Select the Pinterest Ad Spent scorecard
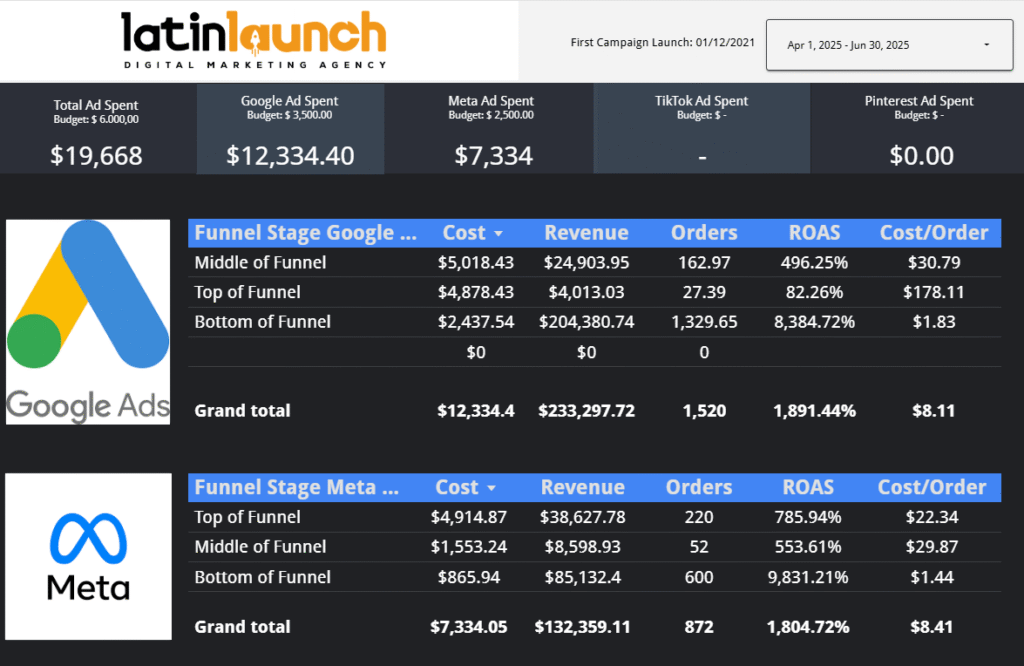 pyautogui.click(x=918, y=130)
